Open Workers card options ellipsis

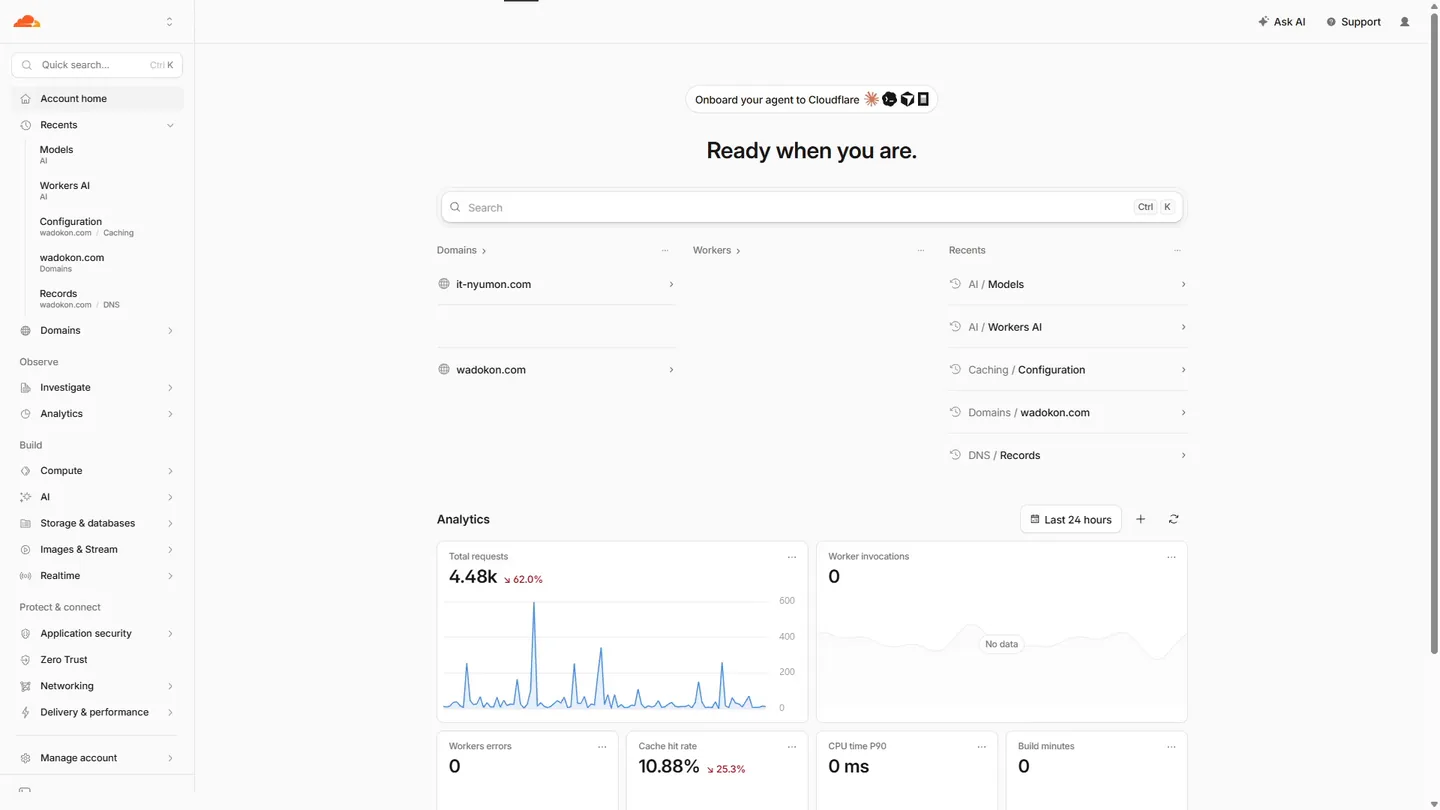point(921,251)
